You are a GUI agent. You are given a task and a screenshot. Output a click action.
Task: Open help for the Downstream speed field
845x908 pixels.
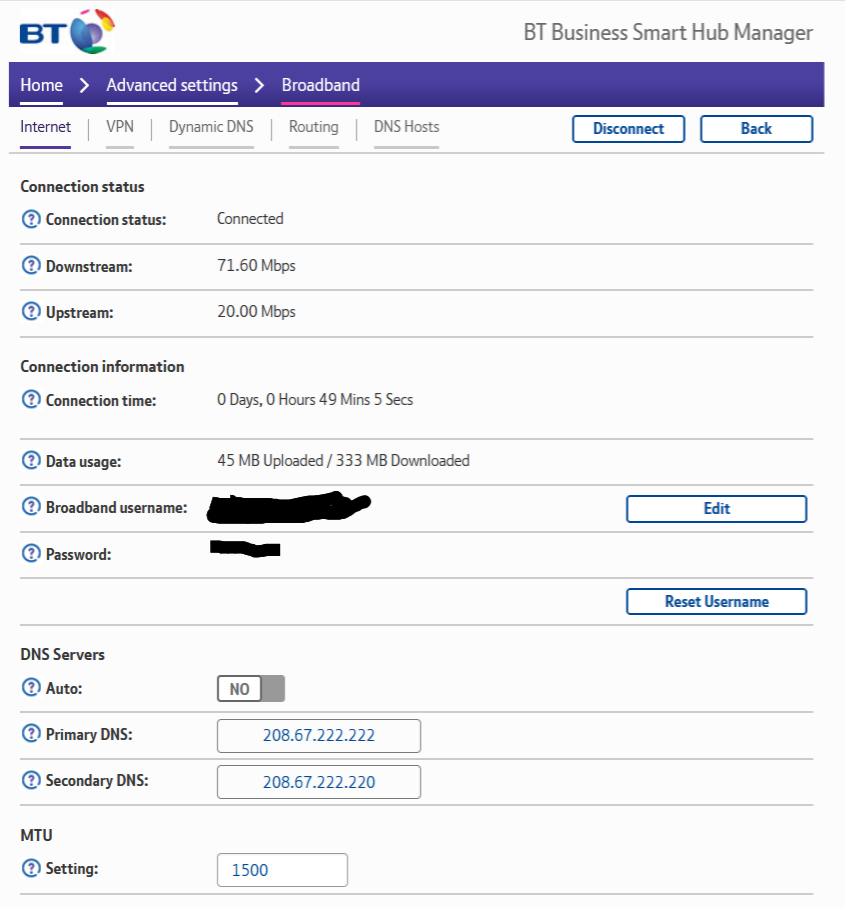click(x=30, y=266)
